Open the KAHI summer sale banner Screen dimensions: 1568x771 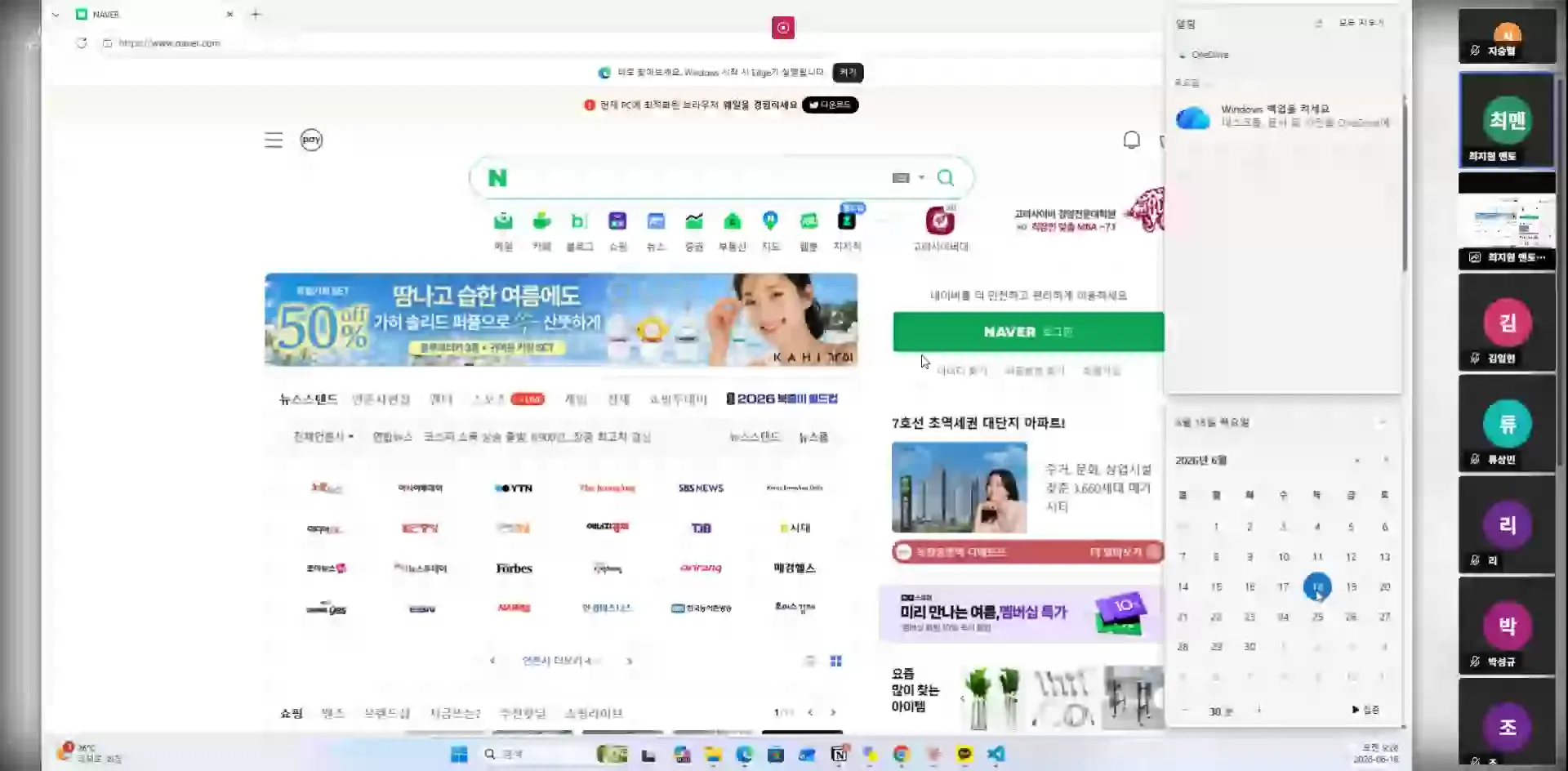pyautogui.click(x=561, y=320)
